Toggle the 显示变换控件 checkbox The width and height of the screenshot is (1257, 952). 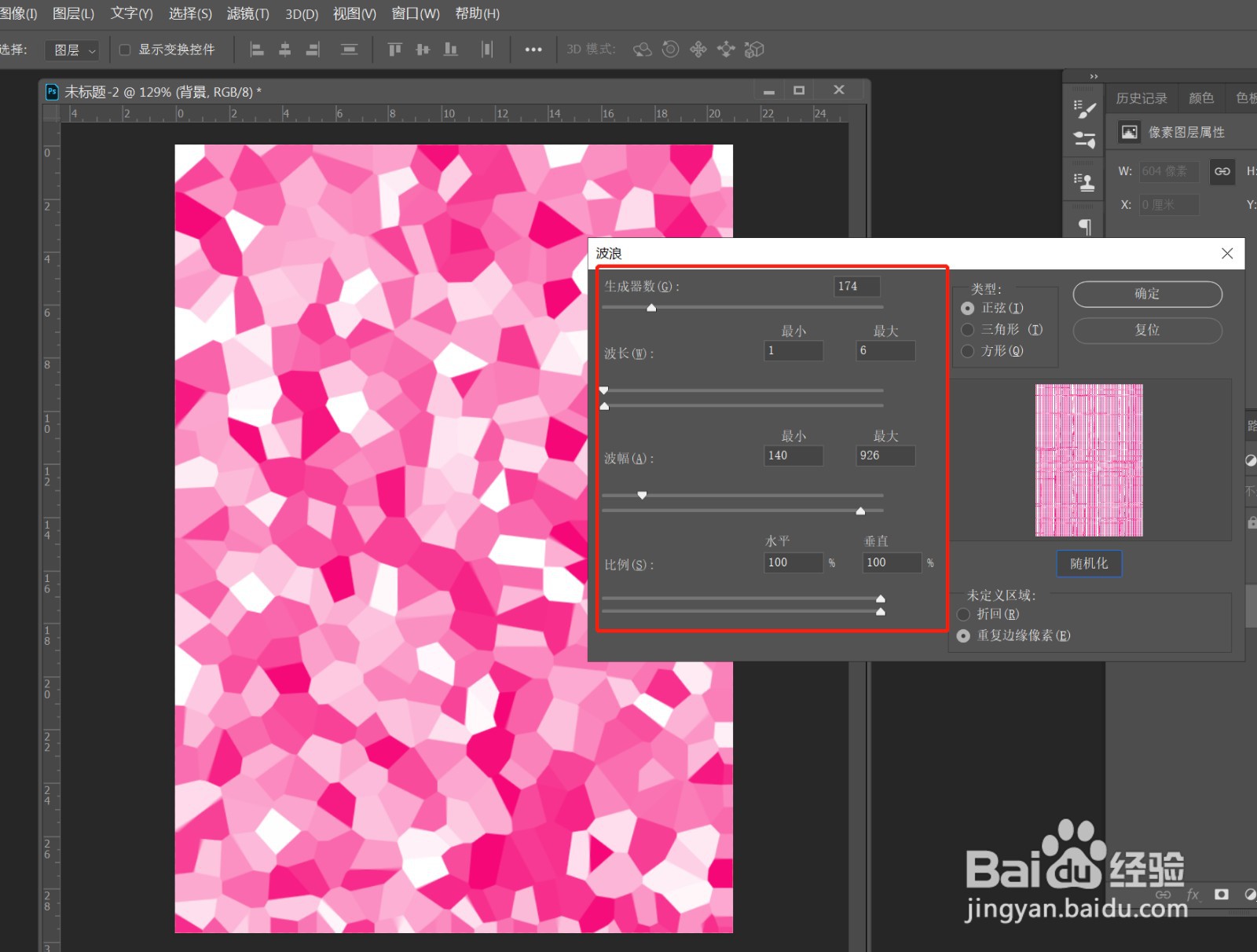124,49
